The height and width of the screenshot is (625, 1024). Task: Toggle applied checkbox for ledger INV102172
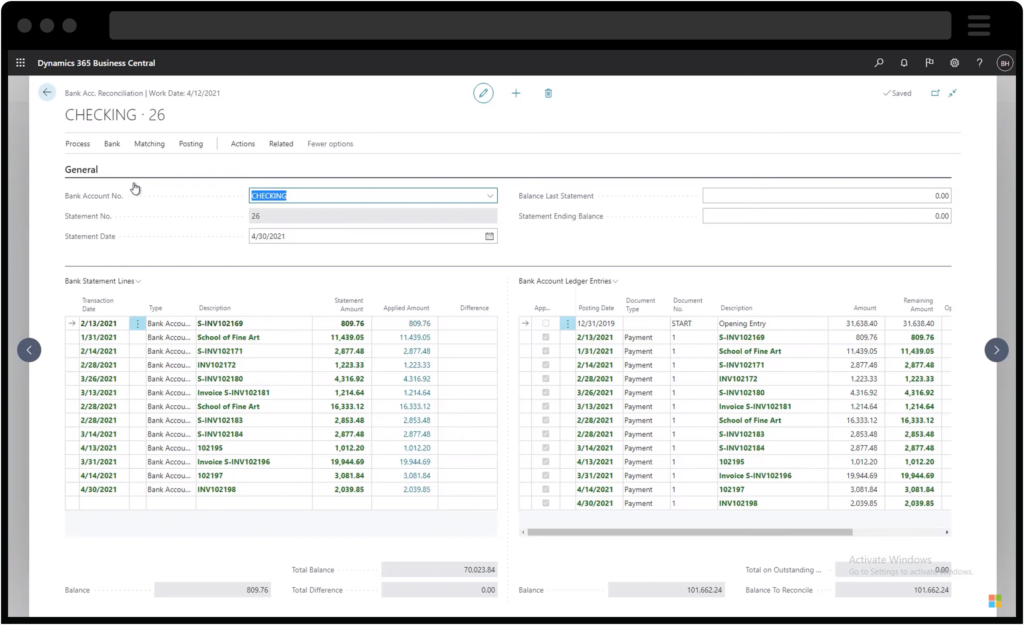(545, 379)
